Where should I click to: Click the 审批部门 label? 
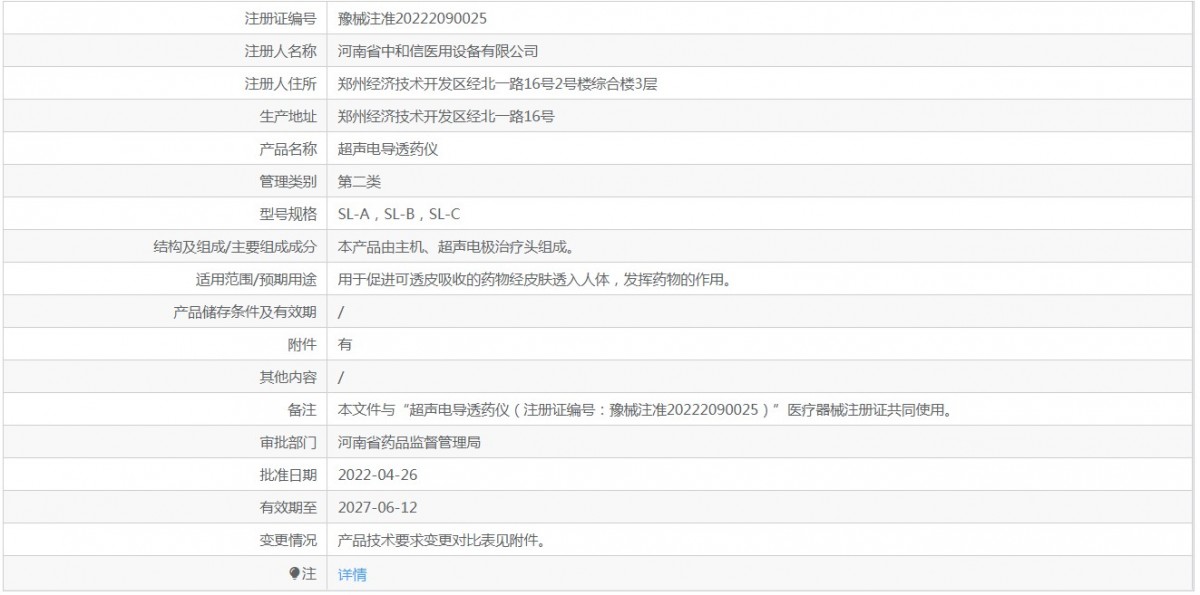click(287, 442)
